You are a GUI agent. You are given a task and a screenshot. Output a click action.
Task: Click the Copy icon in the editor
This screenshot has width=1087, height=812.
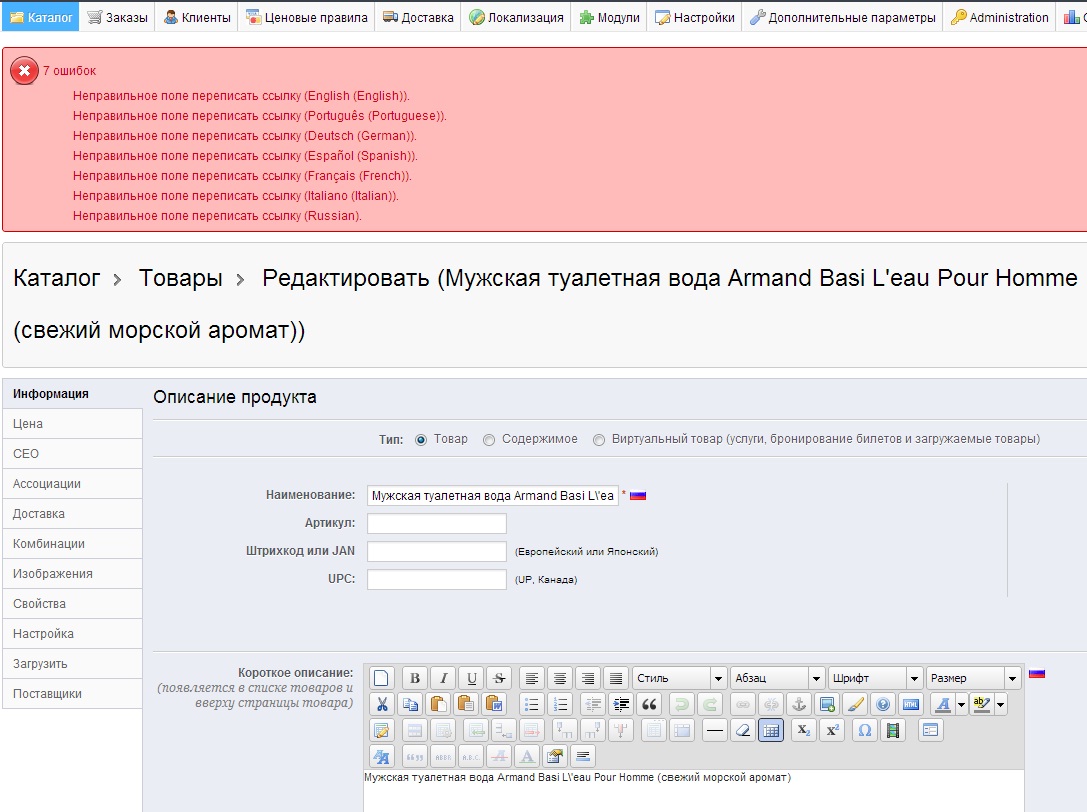(410, 705)
